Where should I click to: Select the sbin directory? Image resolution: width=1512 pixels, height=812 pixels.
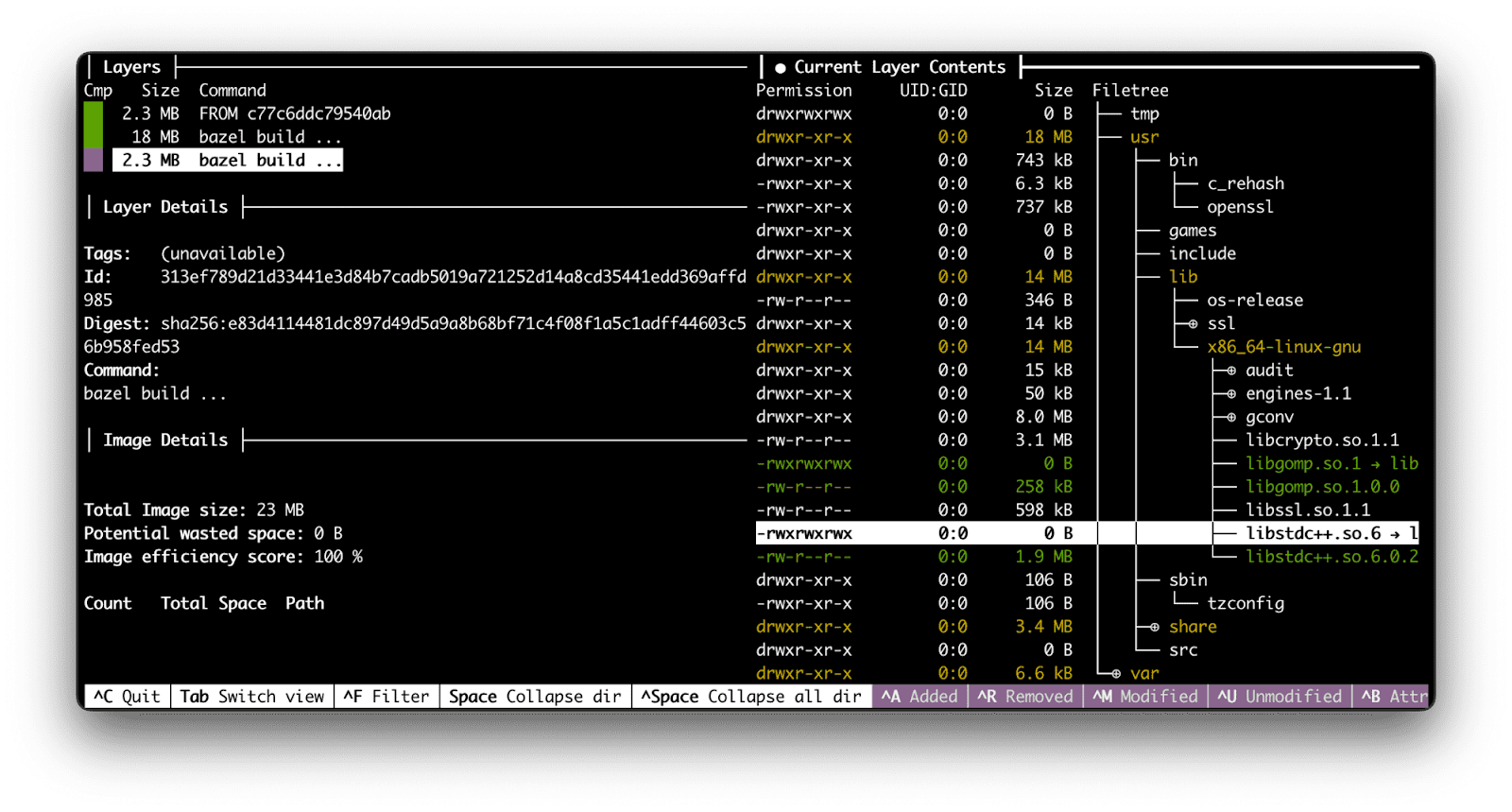(x=1188, y=580)
